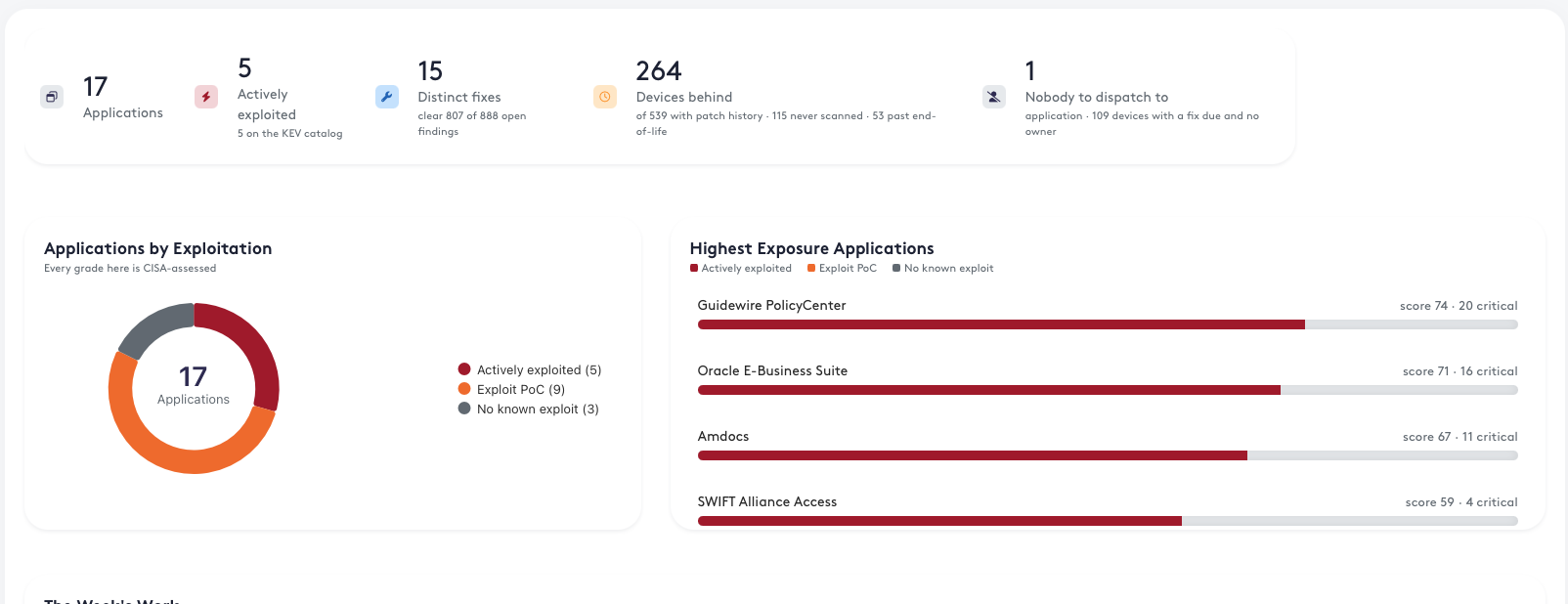Toggle the Actively exploited (5) donut legend entry
The height and width of the screenshot is (604, 1568).
click(530, 369)
